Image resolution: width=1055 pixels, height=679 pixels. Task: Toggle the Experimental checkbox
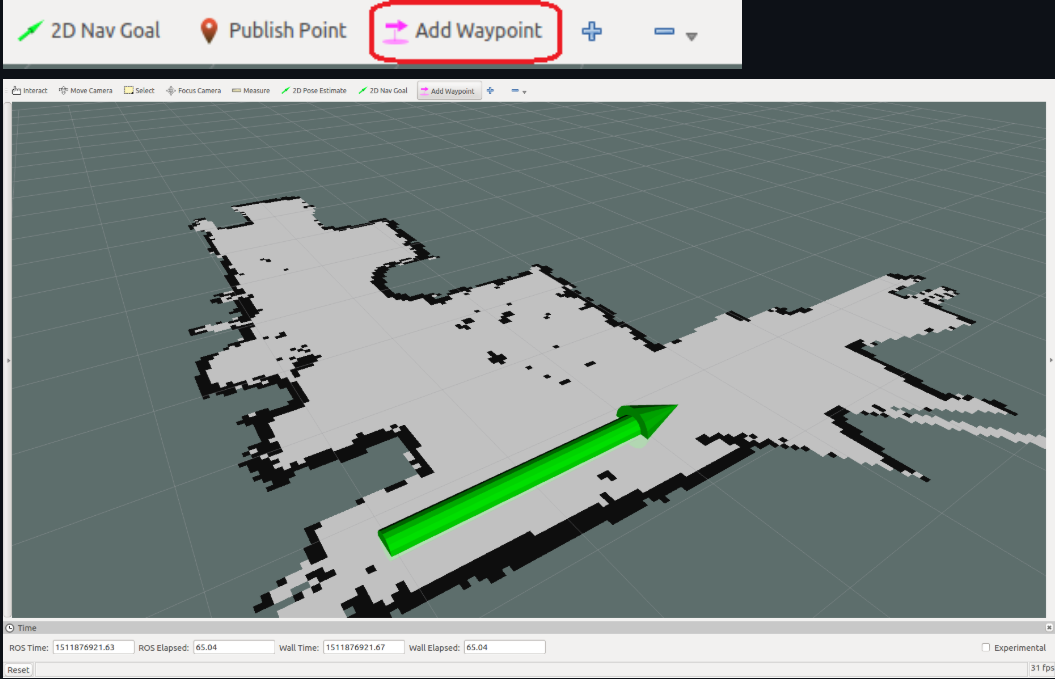tap(986, 647)
